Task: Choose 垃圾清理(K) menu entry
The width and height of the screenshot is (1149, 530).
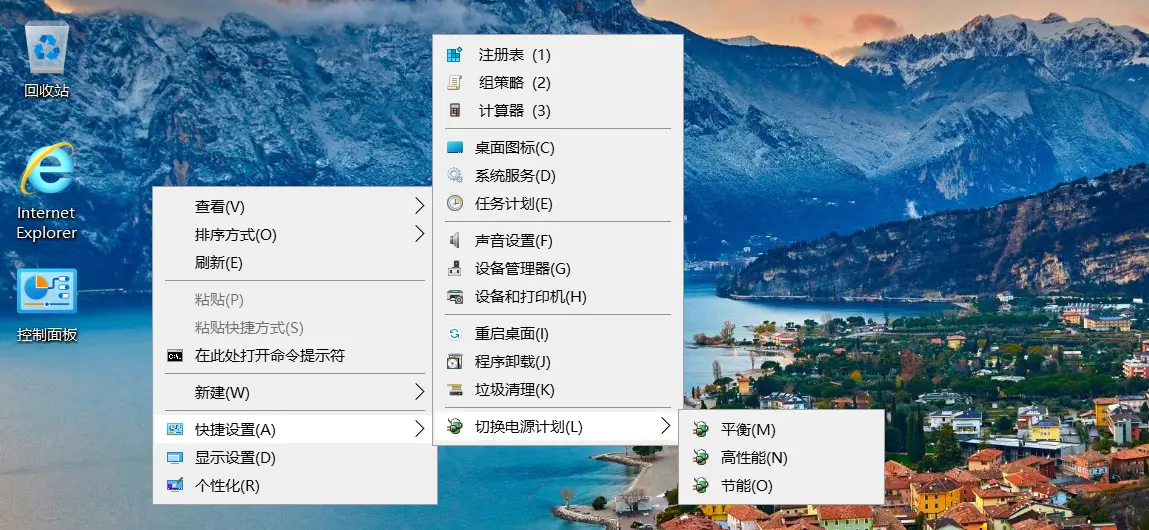Action: [x=558, y=390]
